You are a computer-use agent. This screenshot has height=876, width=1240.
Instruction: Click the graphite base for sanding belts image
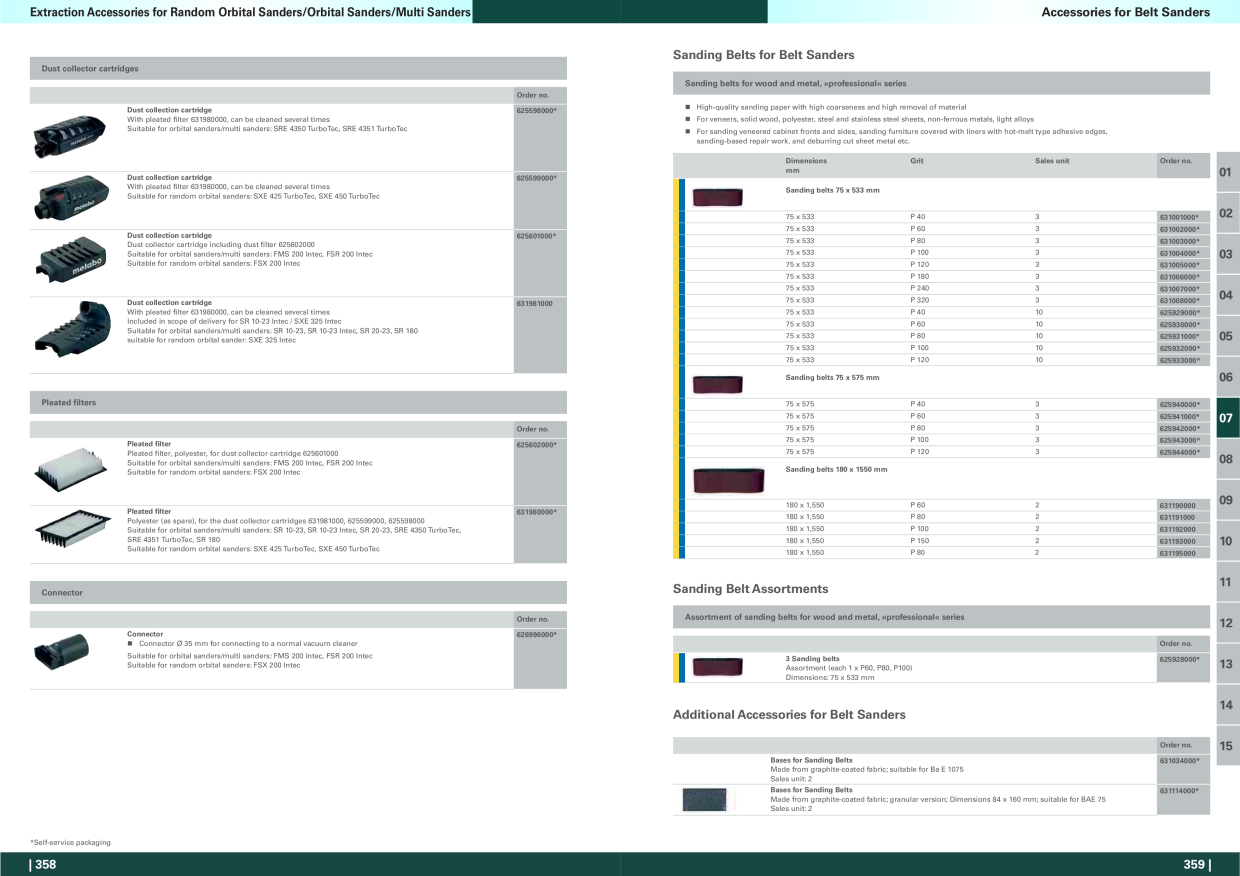pyautogui.click(x=704, y=799)
